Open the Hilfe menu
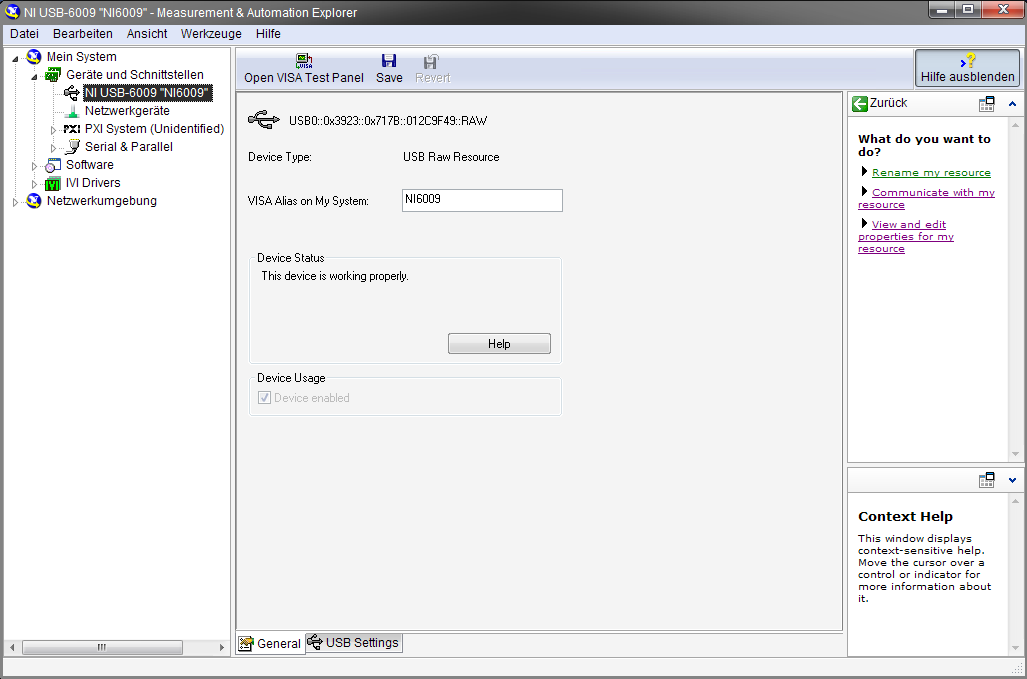This screenshot has height=679, width=1027. click(x=268, y=33)
